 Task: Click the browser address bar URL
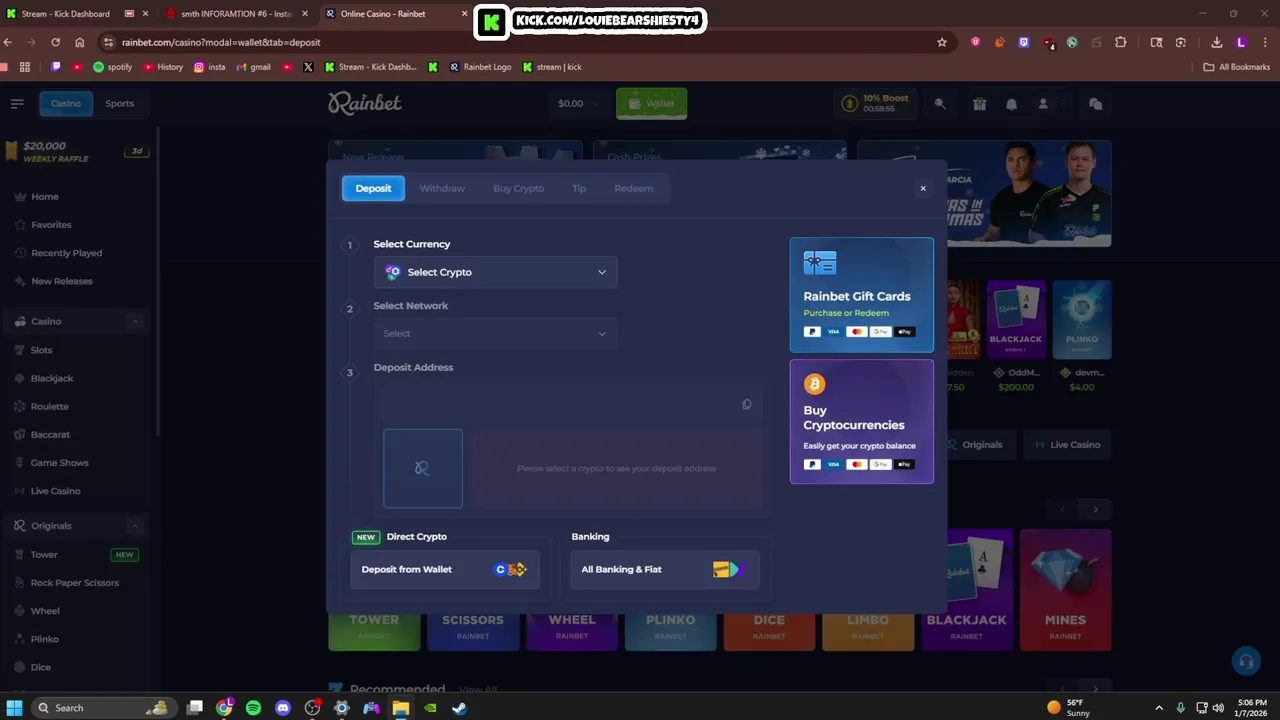[x=221, y=42]
